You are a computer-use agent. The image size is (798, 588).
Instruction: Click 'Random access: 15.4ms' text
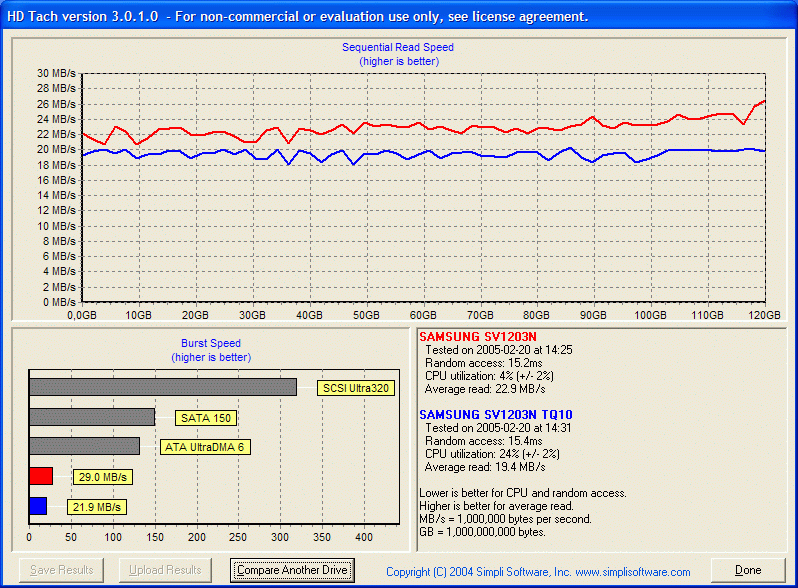[x=484, y=441]
